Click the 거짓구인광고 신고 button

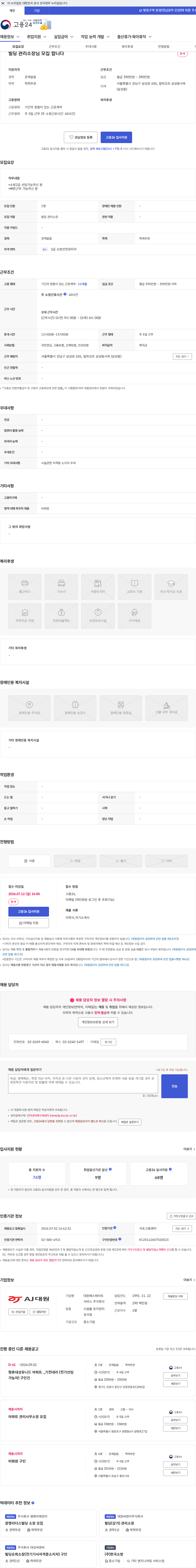(x=181, y=1216)
